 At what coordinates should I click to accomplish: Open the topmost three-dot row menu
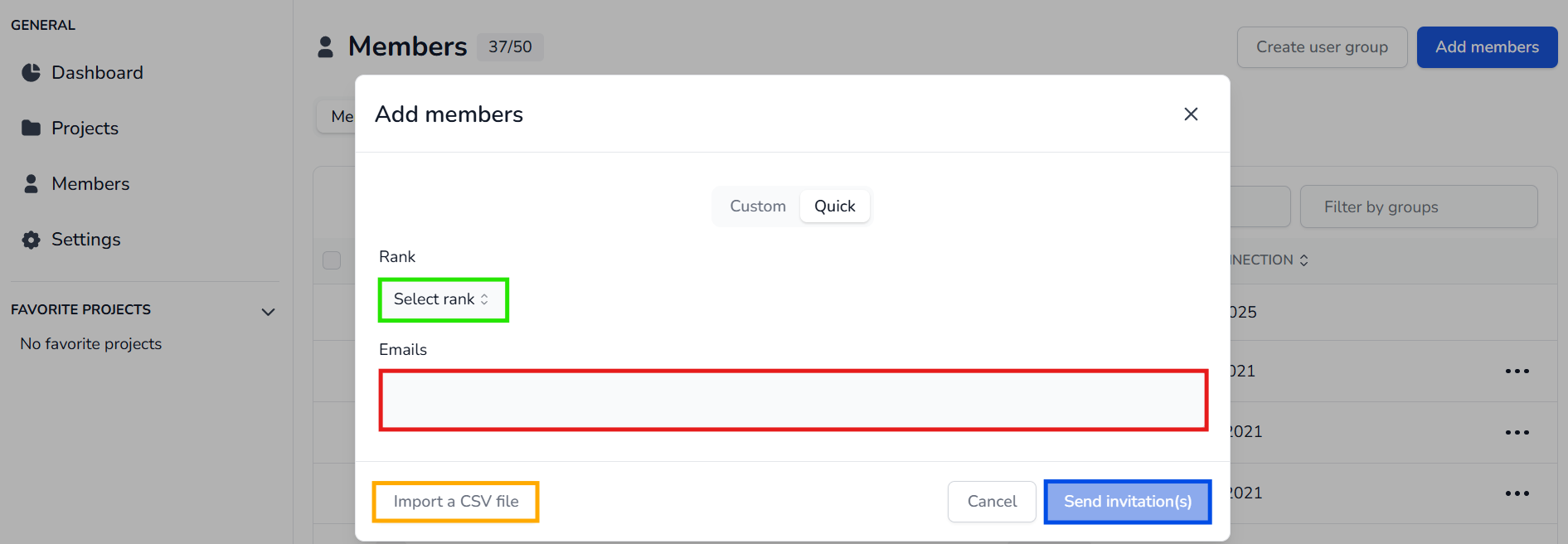1517,372
